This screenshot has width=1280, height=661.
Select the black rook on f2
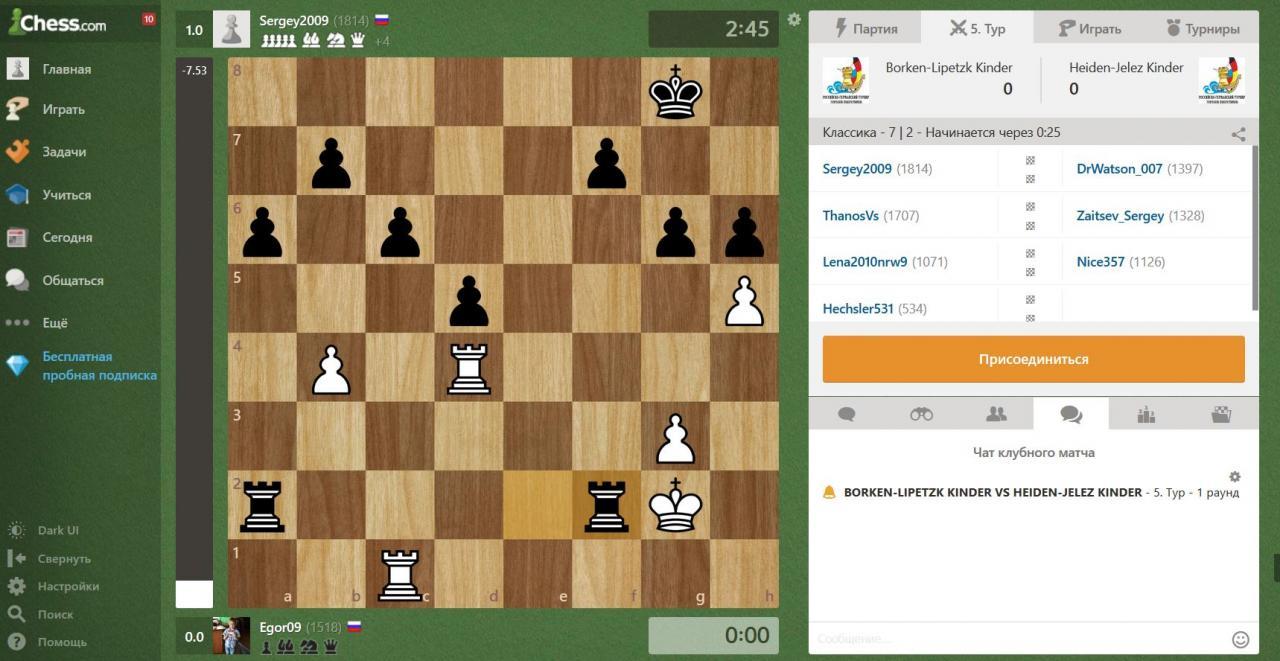606,505
